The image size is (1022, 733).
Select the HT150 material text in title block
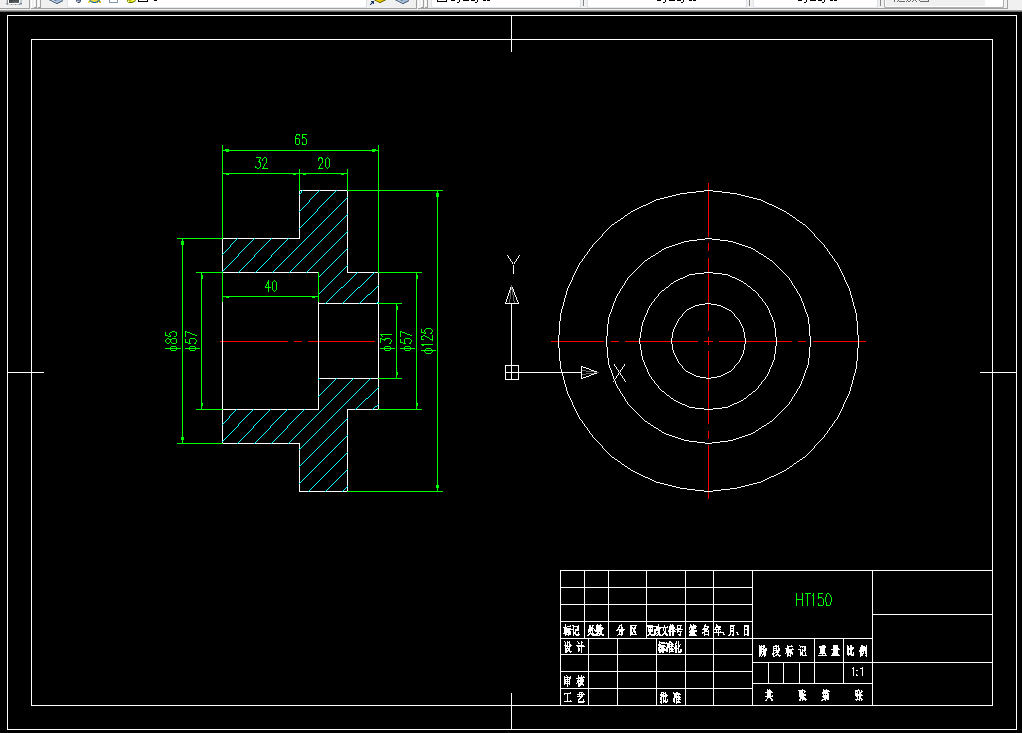tap(813, 600)
